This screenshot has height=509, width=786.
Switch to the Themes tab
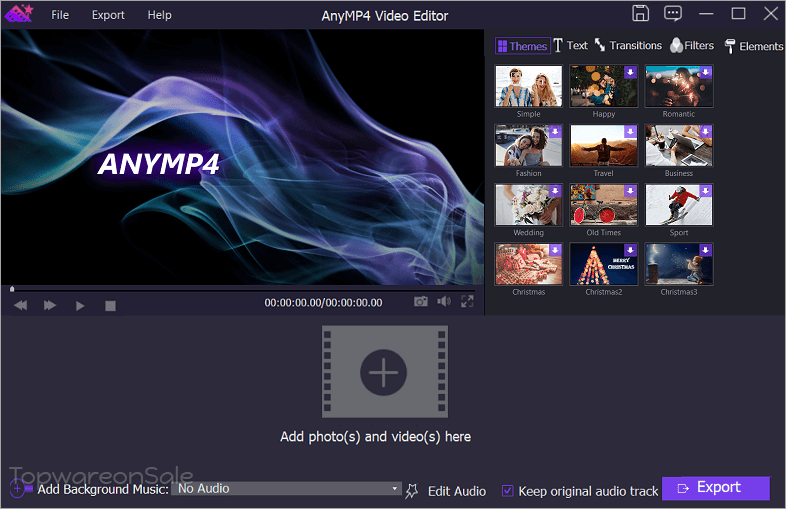point(522,46)
